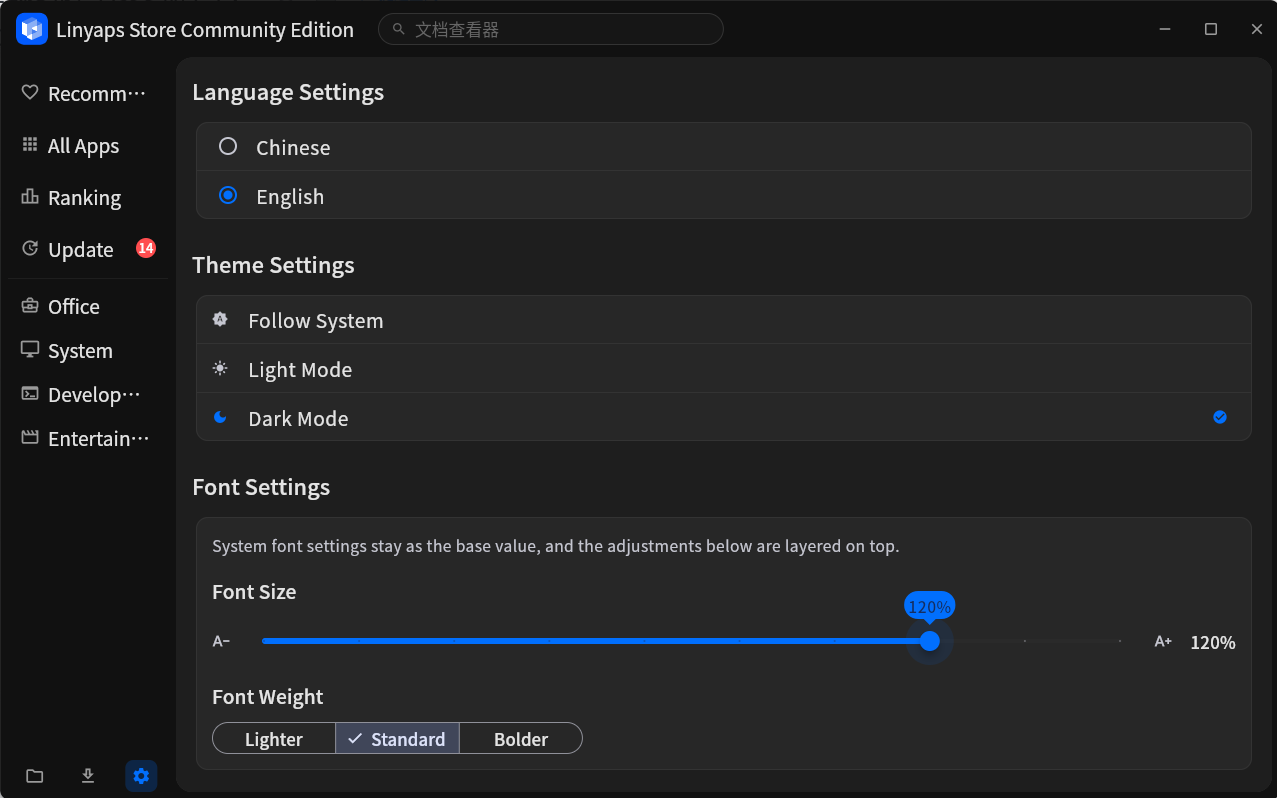1277x798 pixels.
Task: Click the terminal icon beside Development
Action: [30, 394]
